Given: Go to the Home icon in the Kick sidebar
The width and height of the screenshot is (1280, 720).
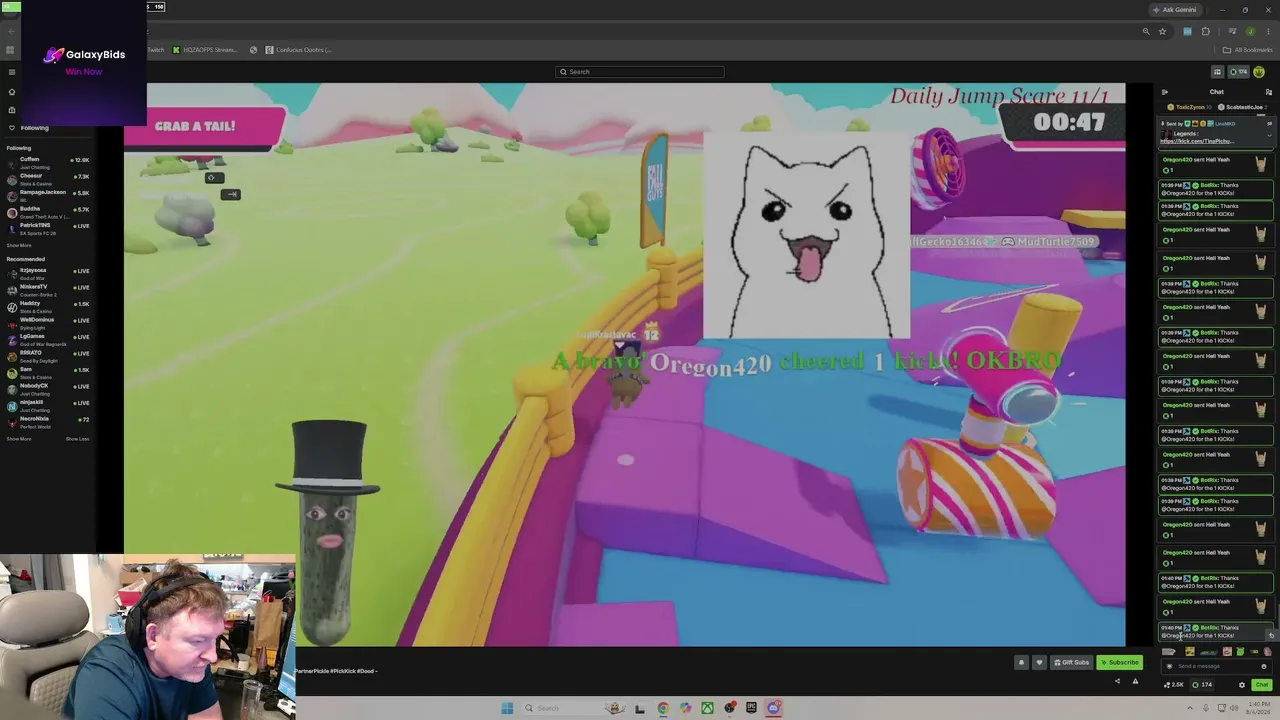Looking at the screenshot, I should coord(12,92).
